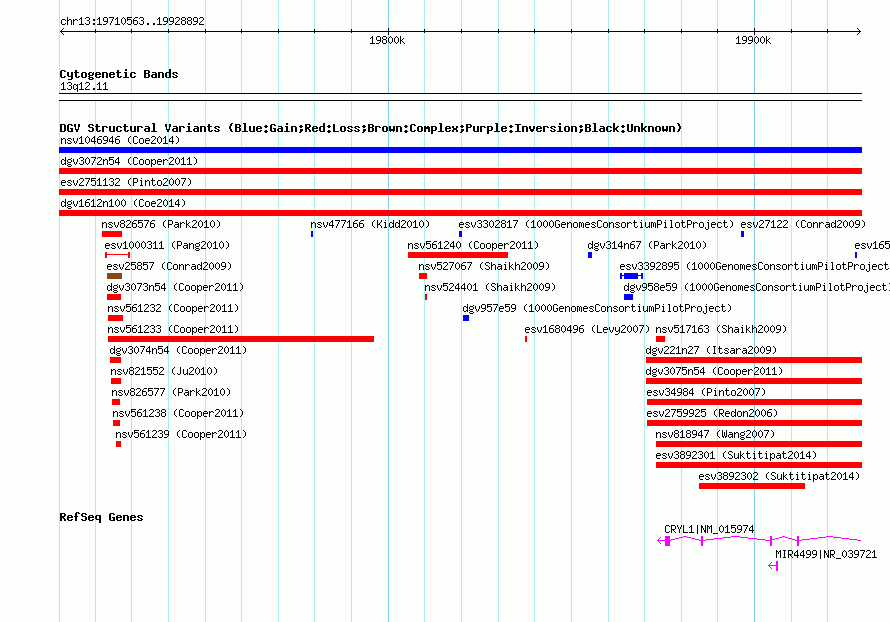The image size is (890, 622).
Task: Click the dgv3073n54 (Cooper2011) label
Action: 175,287
